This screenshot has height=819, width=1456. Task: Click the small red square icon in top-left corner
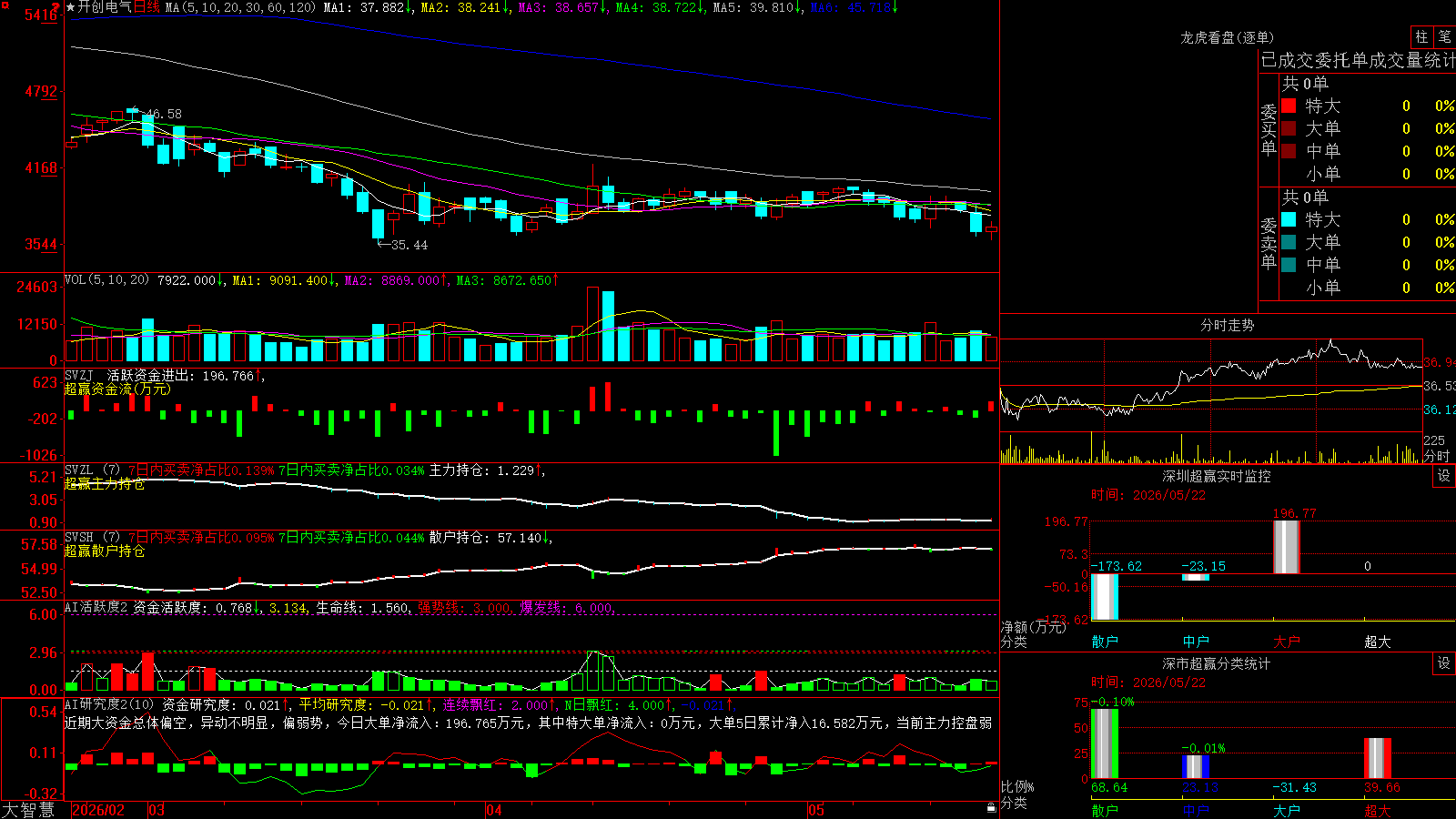[x=5, y=4]
